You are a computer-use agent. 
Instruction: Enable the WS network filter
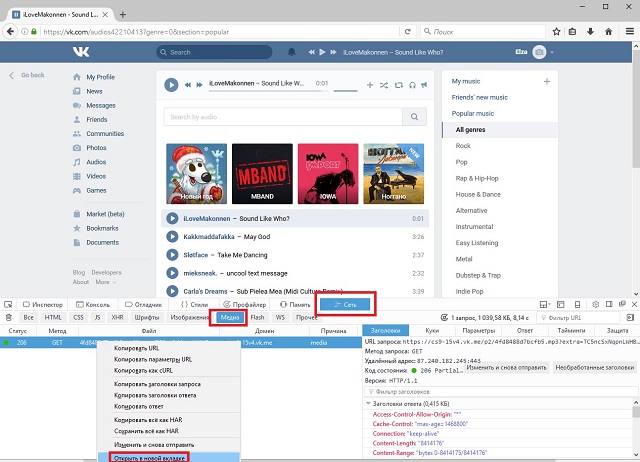280,317
